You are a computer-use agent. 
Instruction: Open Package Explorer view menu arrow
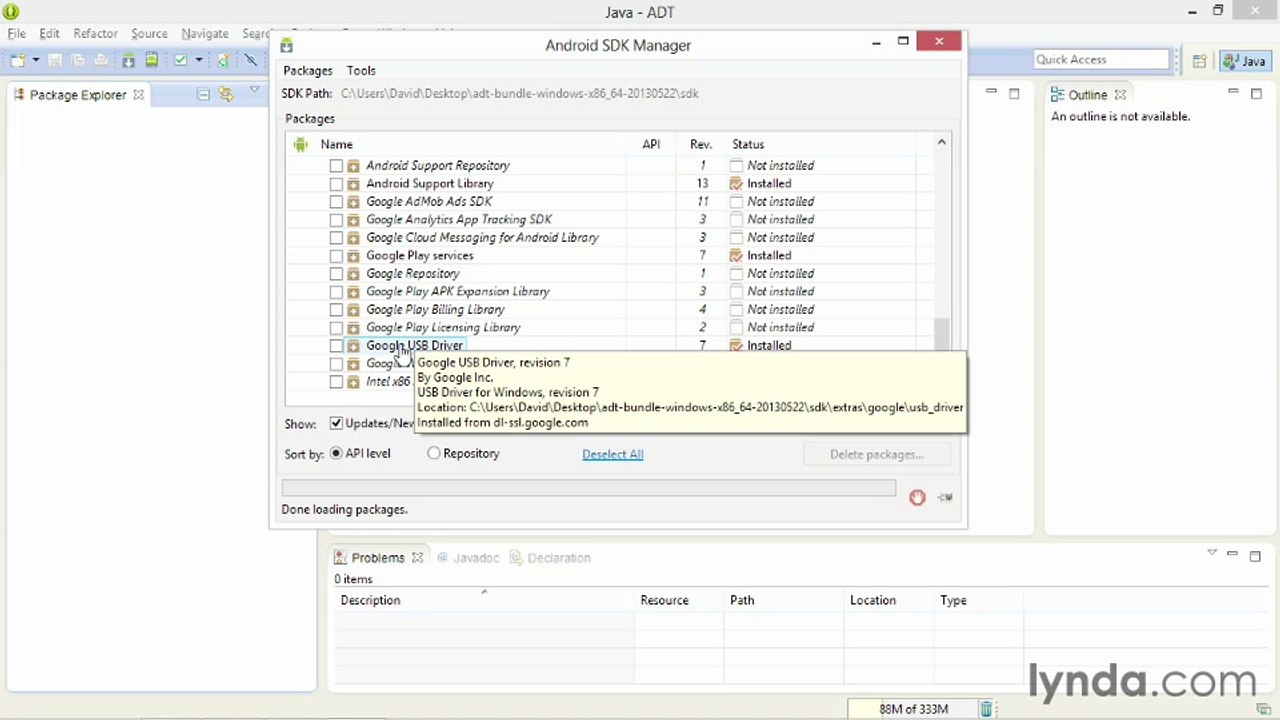coord(254,92)
